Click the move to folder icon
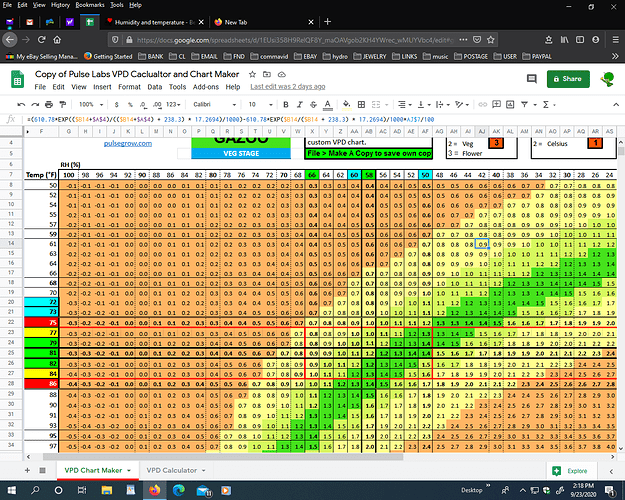Screen dimensions: 625x500 267,74
